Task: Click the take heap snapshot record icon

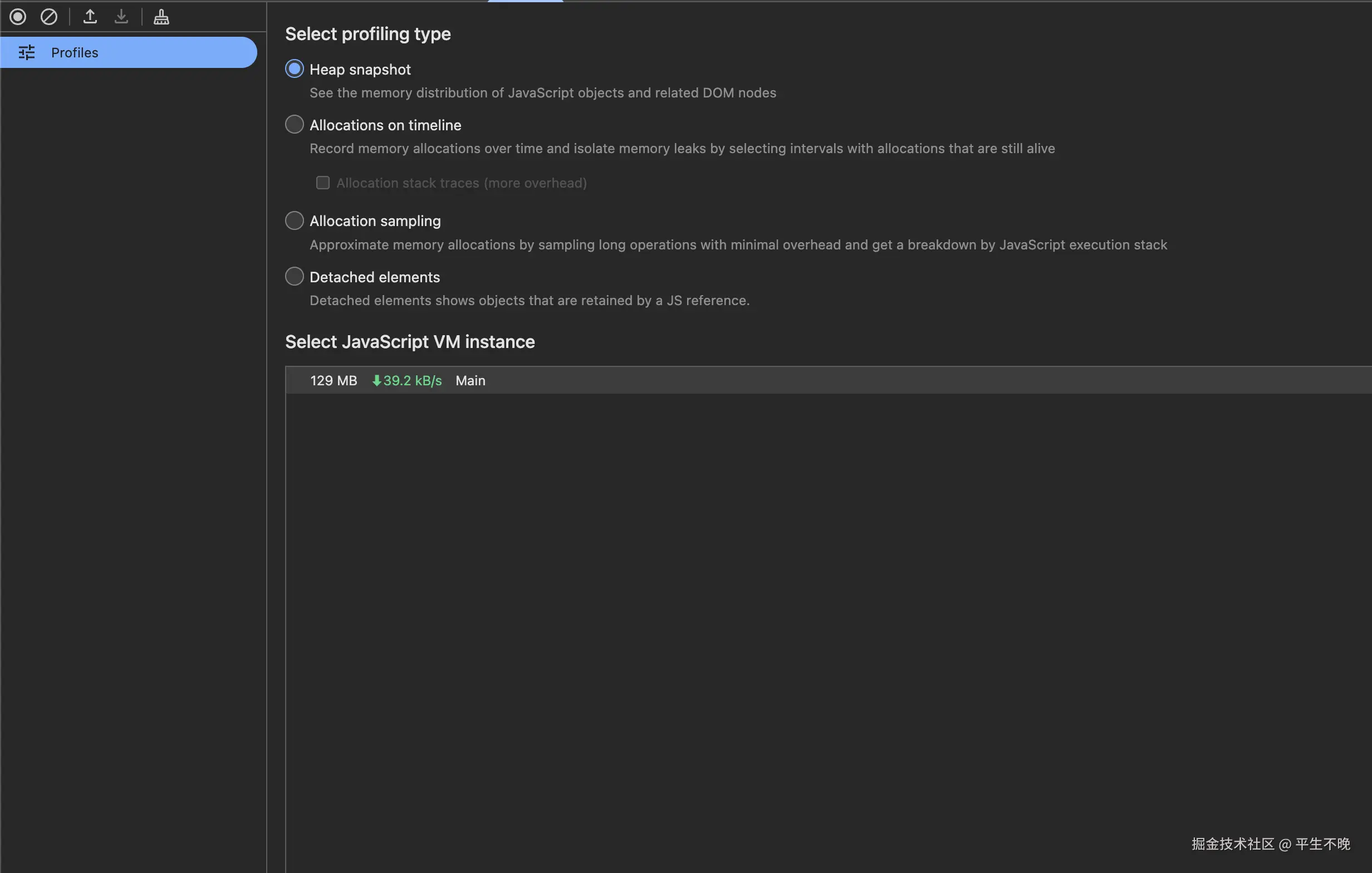Action: (x=18, y=17)
